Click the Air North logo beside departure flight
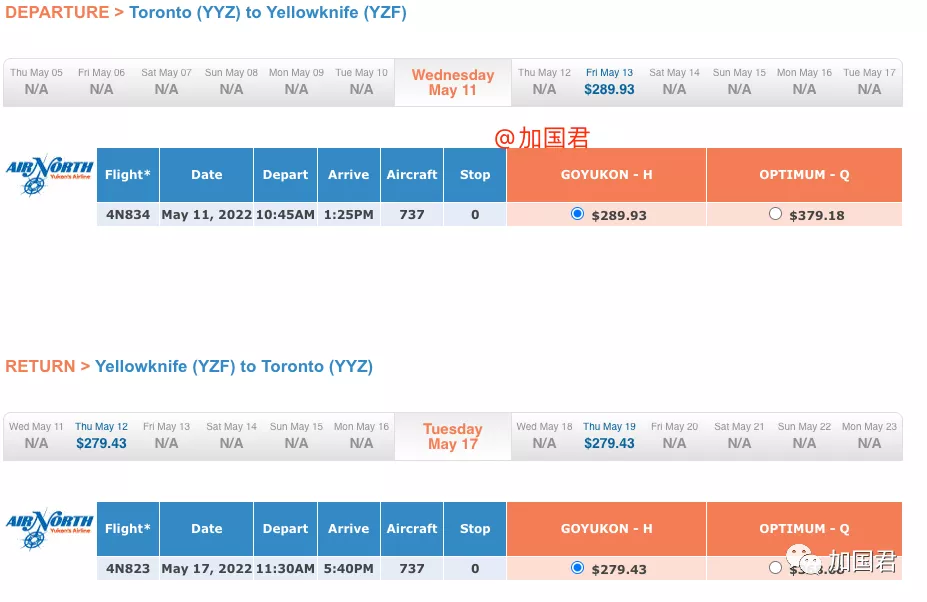927x602 pixels. point(50,175)
